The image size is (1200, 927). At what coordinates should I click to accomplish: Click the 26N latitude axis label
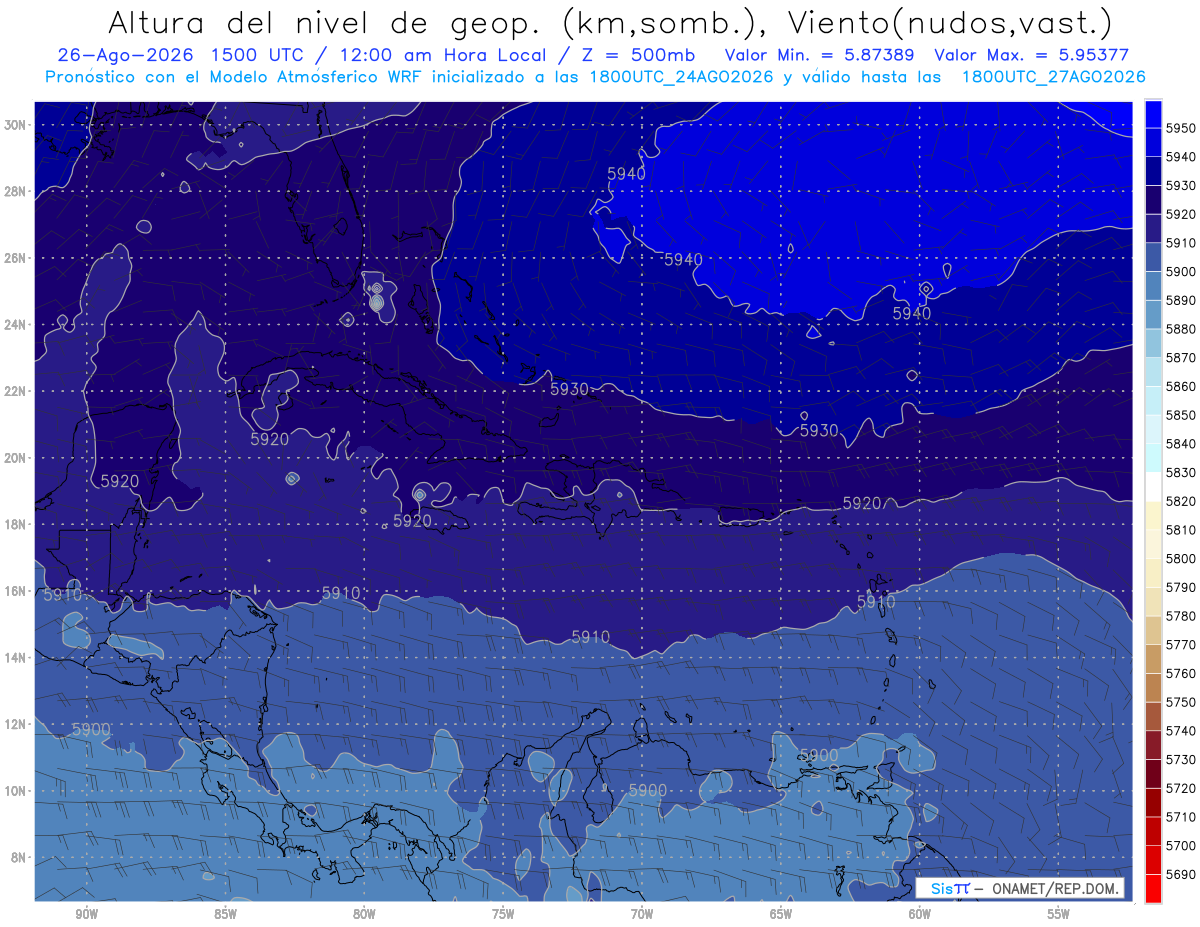pyautogui.click(x=14, y=258)
